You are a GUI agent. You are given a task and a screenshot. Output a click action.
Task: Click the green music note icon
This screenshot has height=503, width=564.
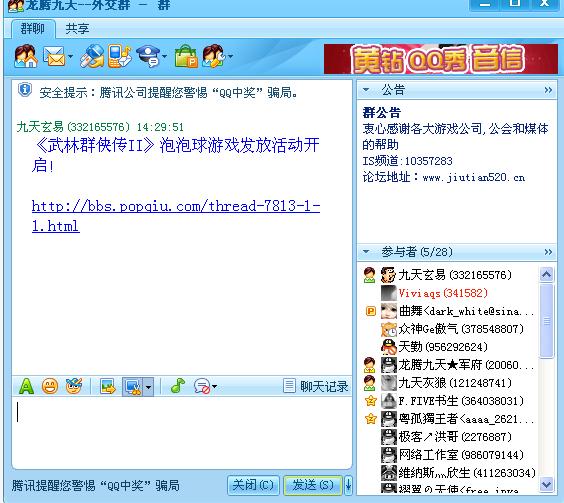(177, 386)
